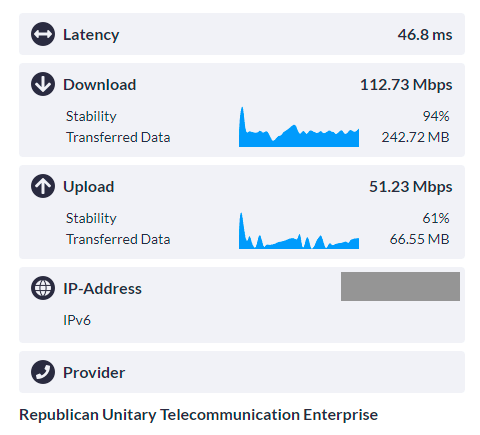Click the 242.72 MB transferred data value
Viewport: 480px width, 435px height.
coord(415,137)
